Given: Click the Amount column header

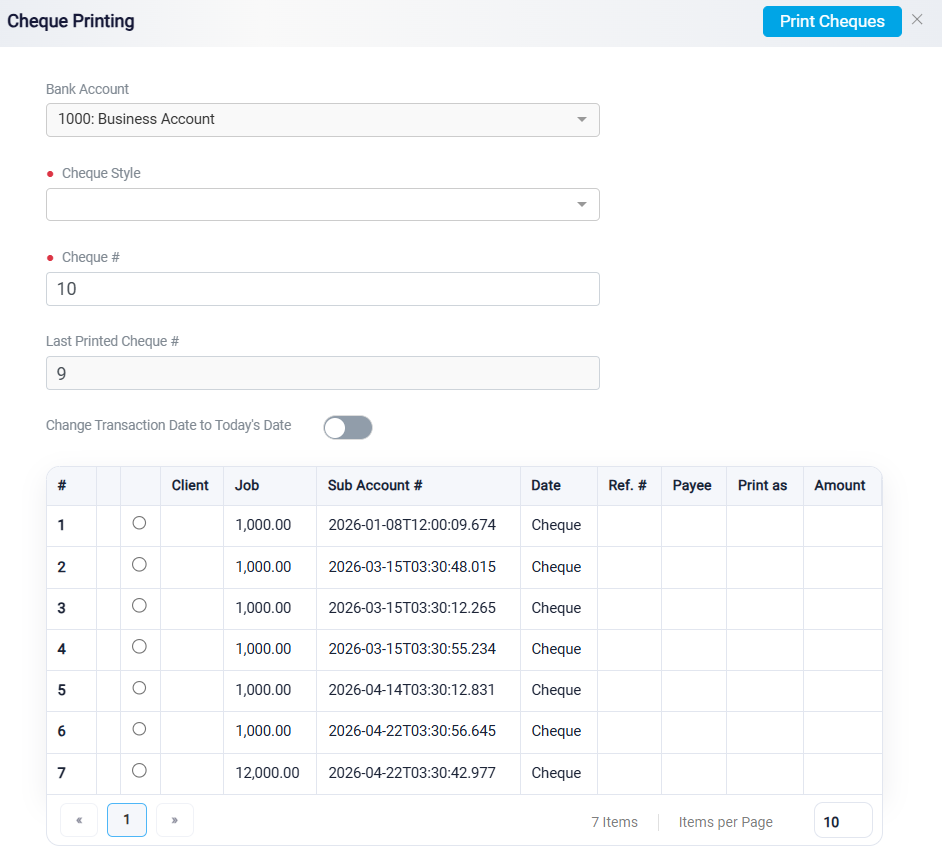Looking at the screenshot, I should point(840,485).
